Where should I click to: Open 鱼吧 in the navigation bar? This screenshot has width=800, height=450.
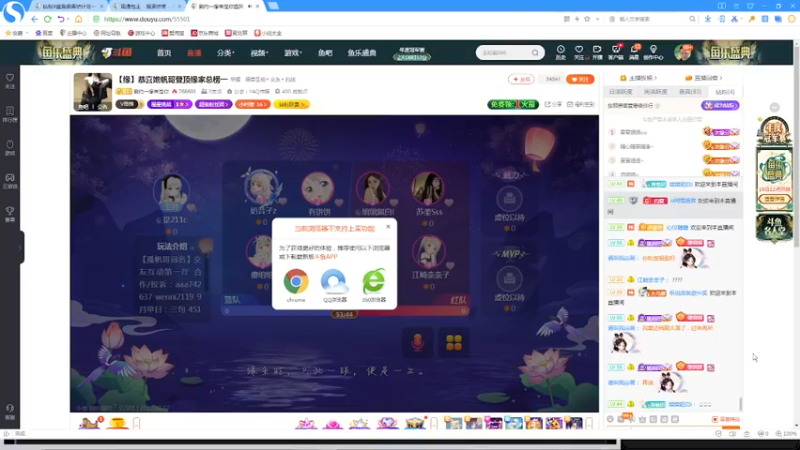325,53
